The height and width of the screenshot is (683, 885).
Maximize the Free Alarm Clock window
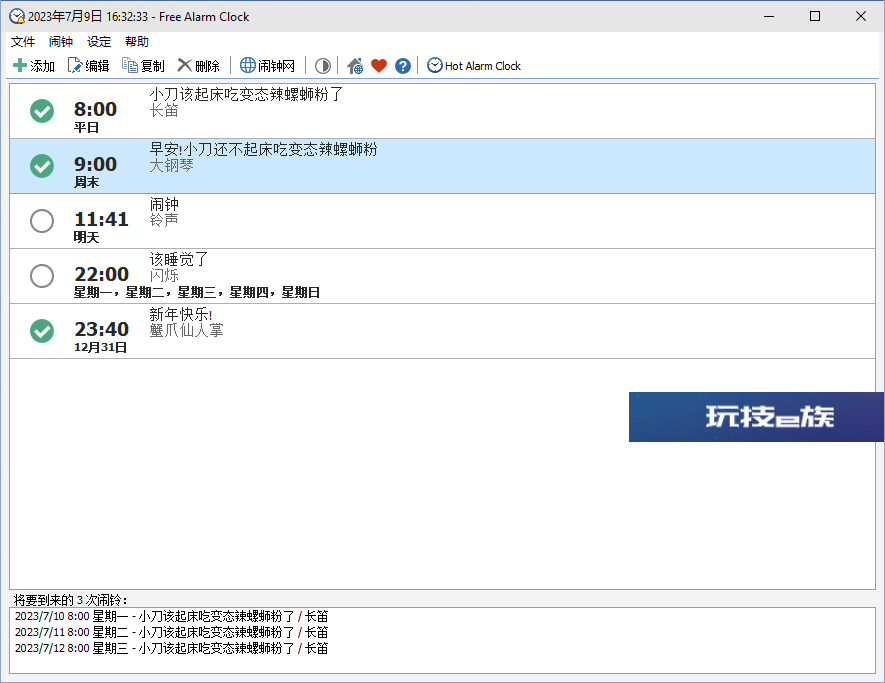[814, 16]
